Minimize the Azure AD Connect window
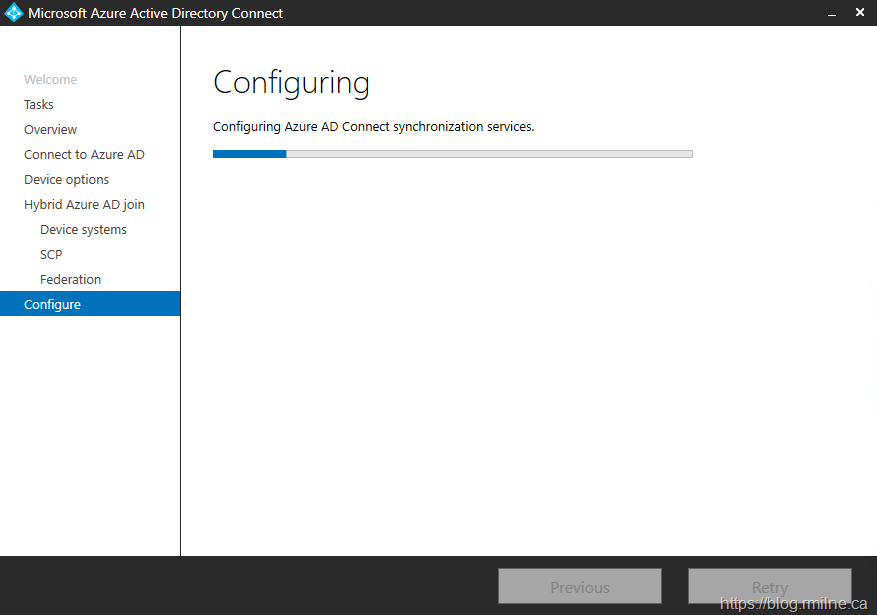Image resolution: width=877 pixels, height=615 pixels. point(831,13)
